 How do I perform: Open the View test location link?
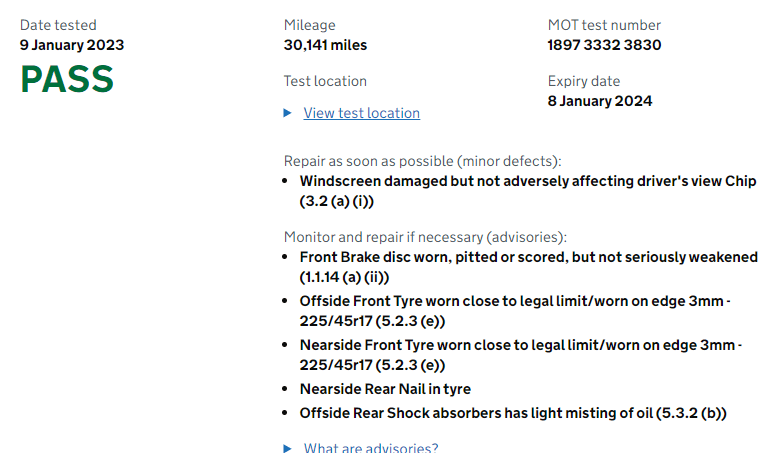362,113
